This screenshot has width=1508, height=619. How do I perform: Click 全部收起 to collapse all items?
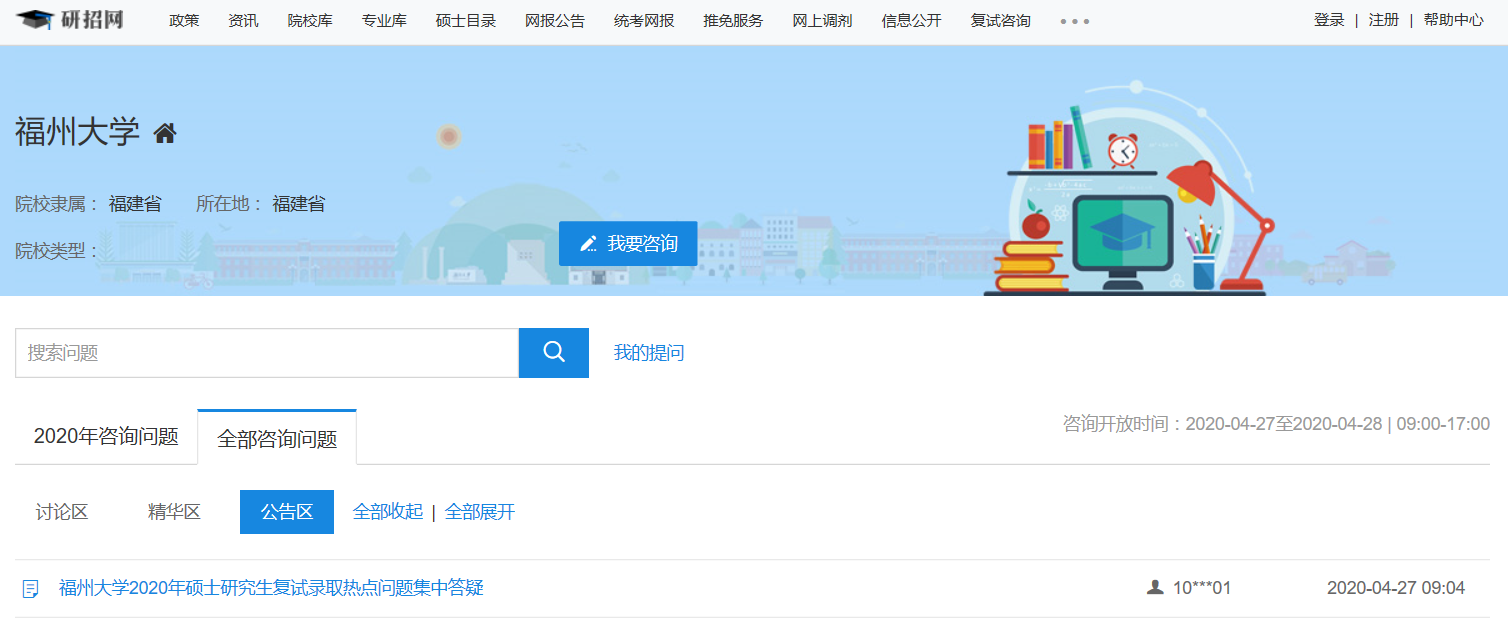coord(388,512)
